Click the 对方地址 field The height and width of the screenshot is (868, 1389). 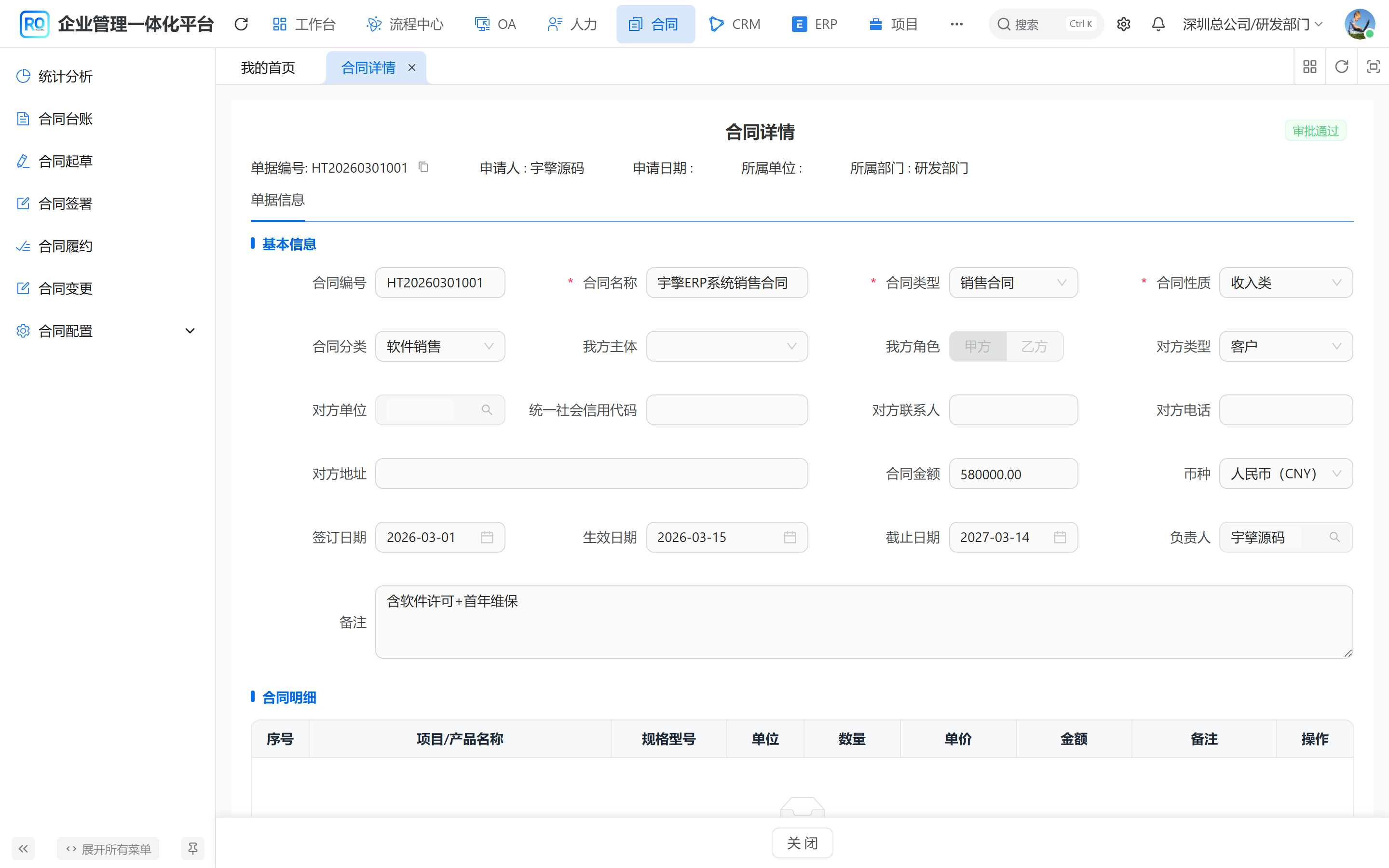coord(591,474)
